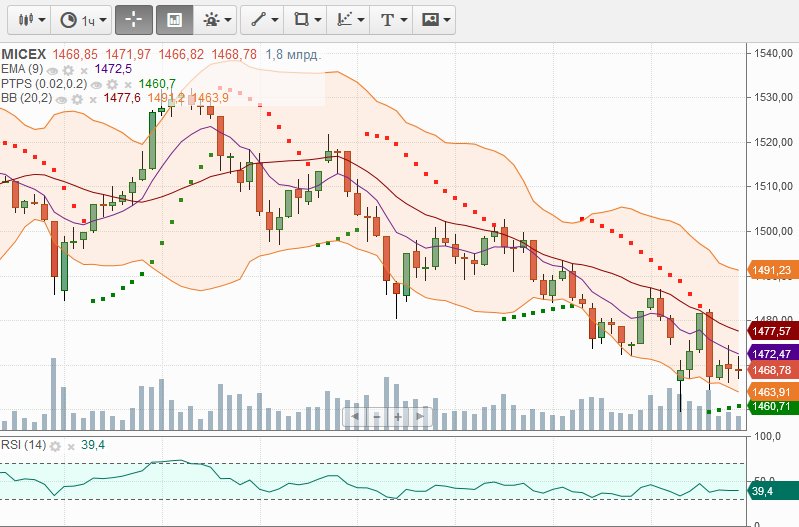Toggle visibility of PTPS indicator
The image size is (799, 527).
tap(98, 84)
